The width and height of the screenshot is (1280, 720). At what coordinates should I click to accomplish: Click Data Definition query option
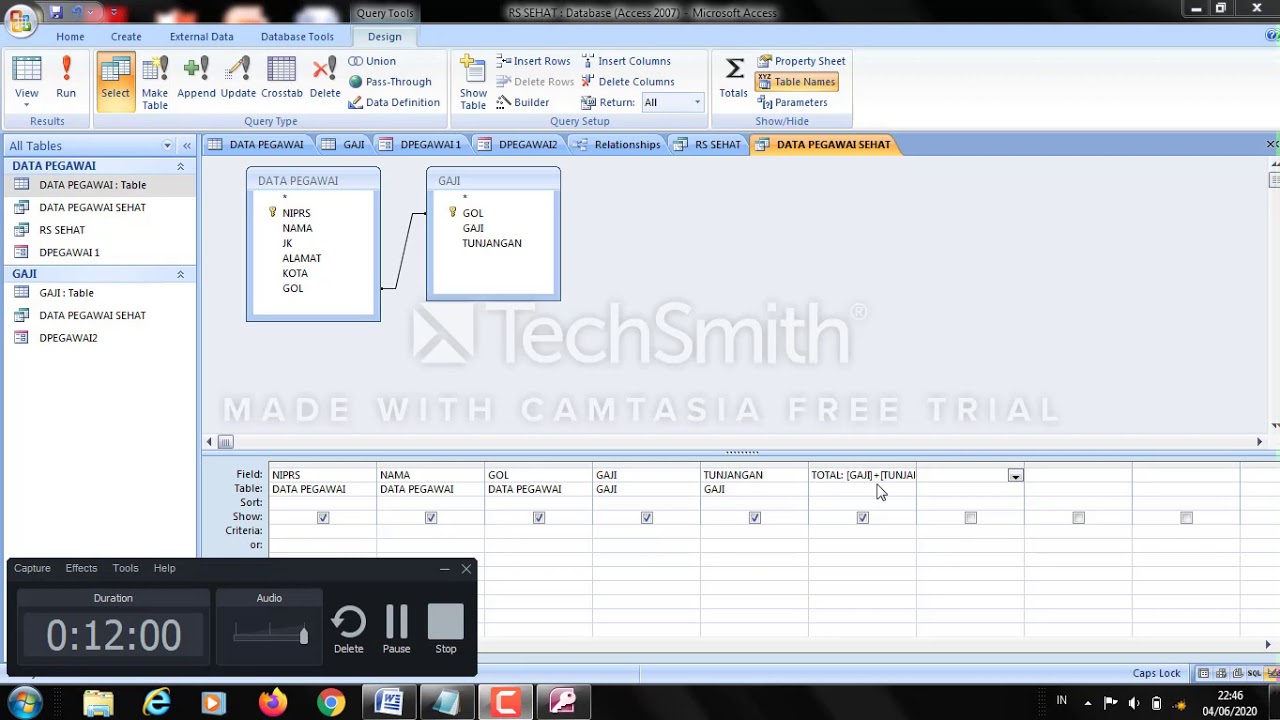[x=394, y=102]
